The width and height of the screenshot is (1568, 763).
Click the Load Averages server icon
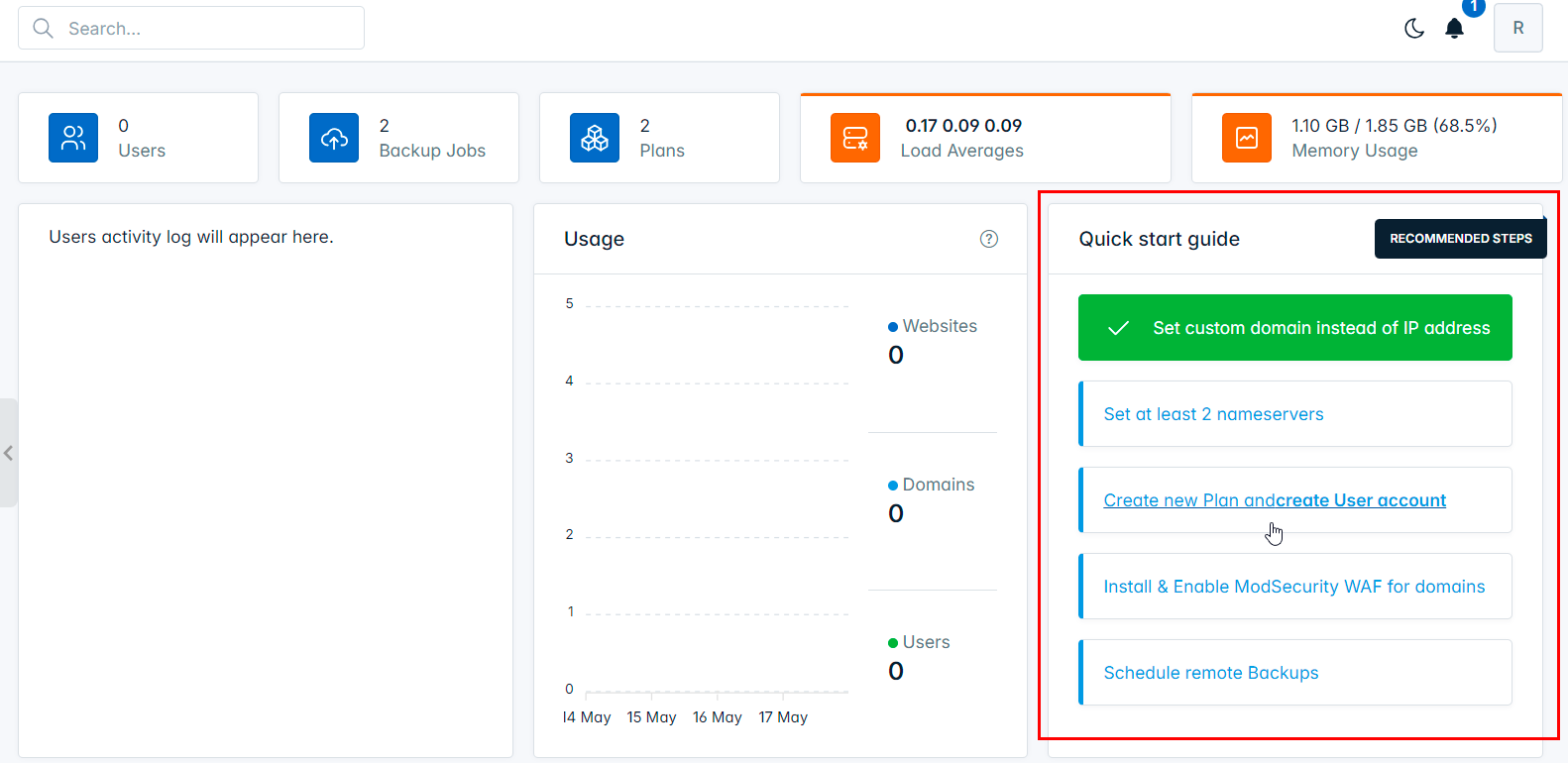(855, 138)
